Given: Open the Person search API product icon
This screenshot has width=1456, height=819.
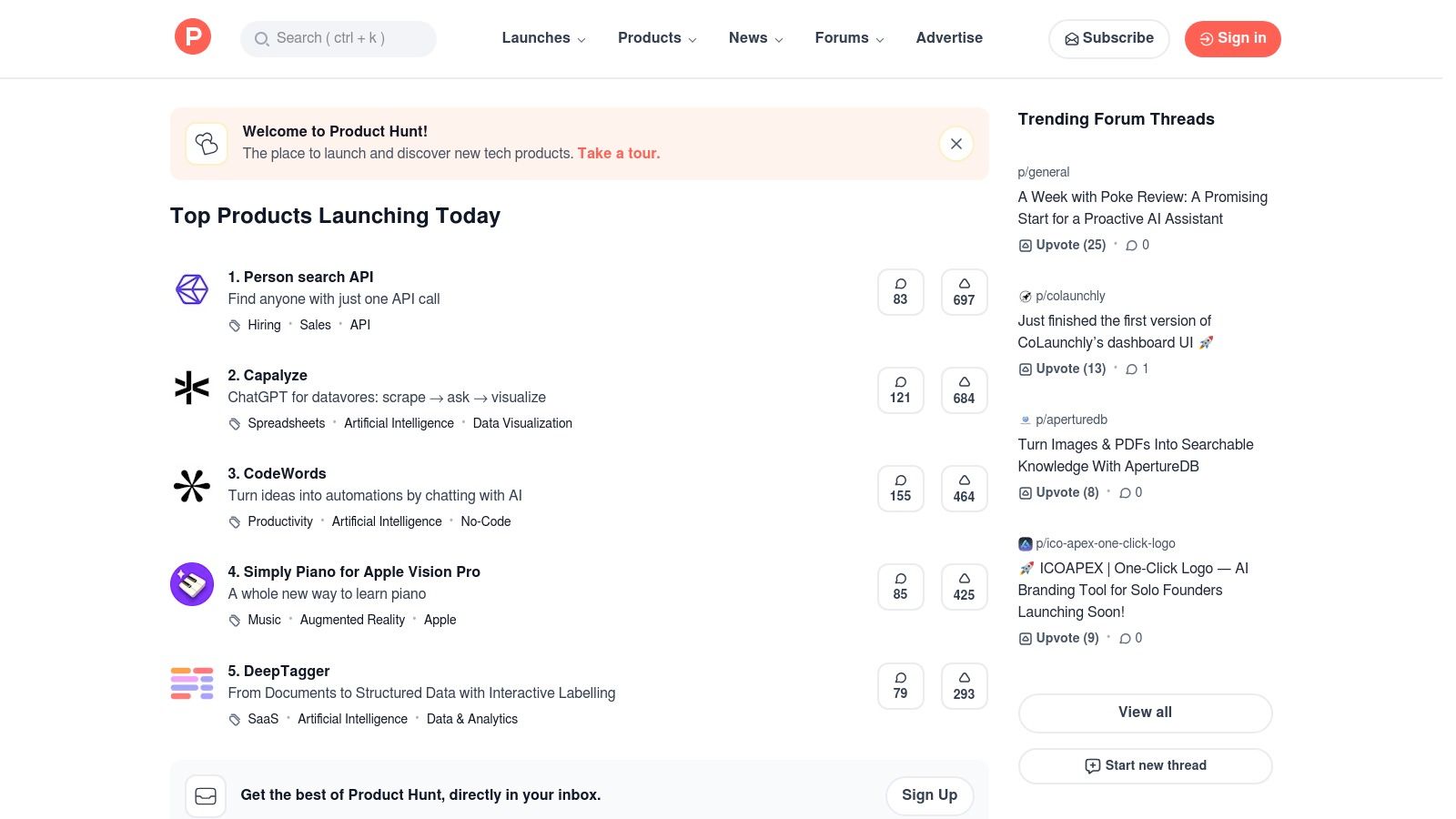Looking at the screenshot, I should tap(192, 289).
